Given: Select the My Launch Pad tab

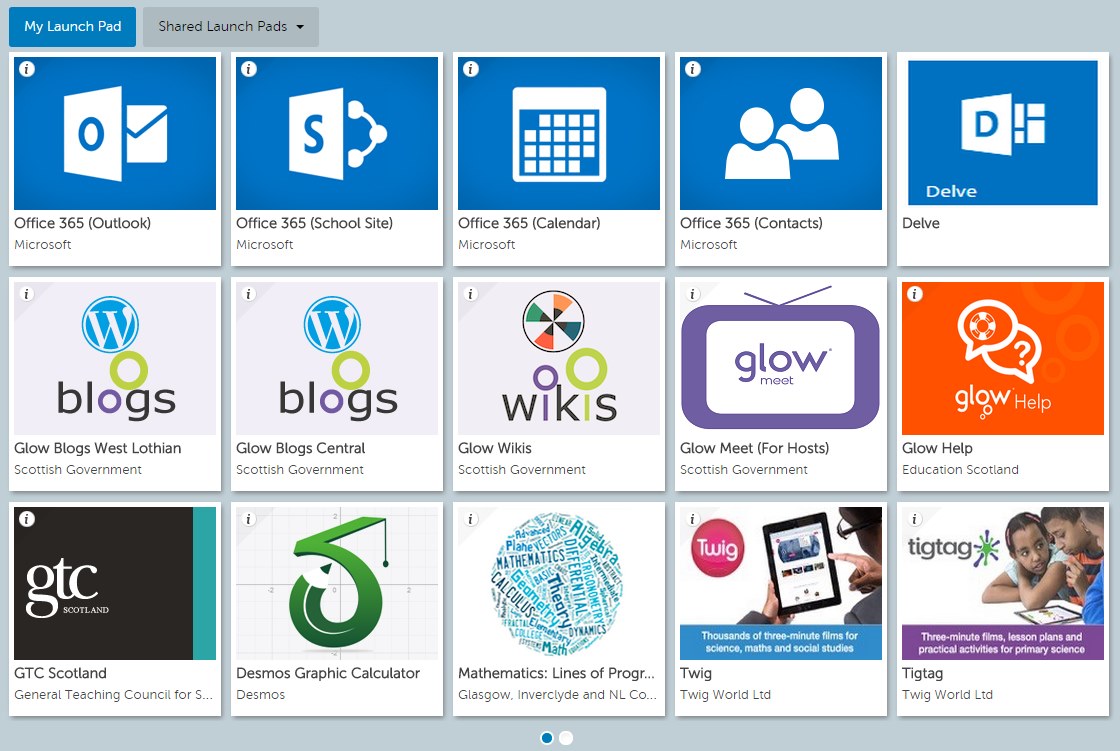Looking at the screenshot, I should point(72,27).
